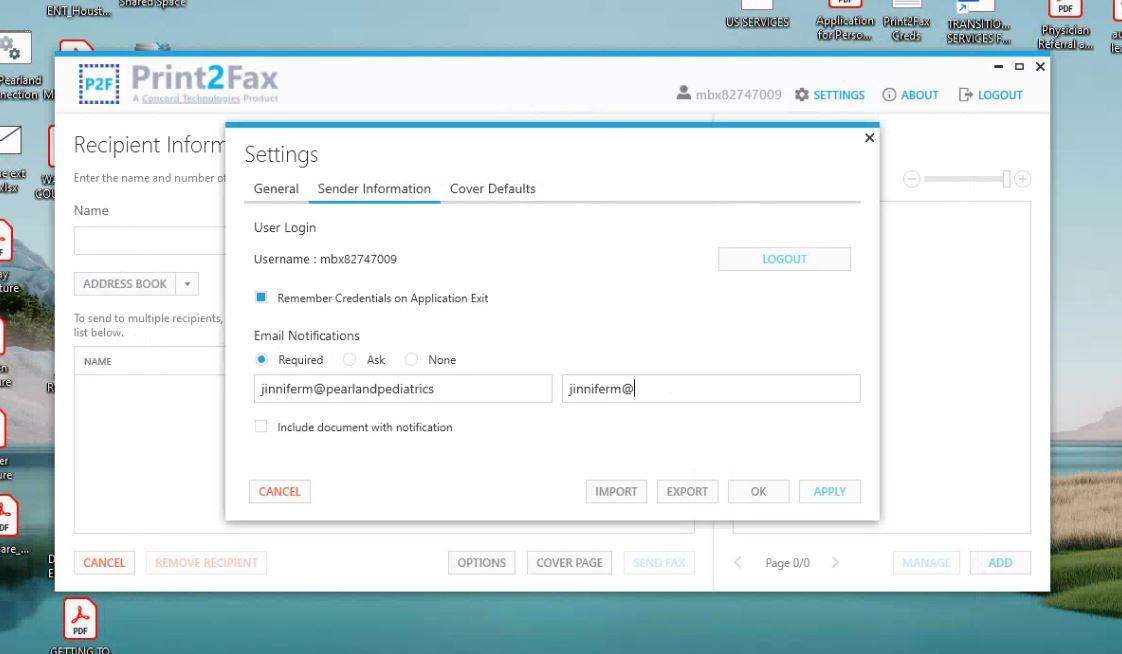The width and height of the screenshot is (1122, 654).
Task: Select the US SERVICES desktop icon
Action: [757, 15]
